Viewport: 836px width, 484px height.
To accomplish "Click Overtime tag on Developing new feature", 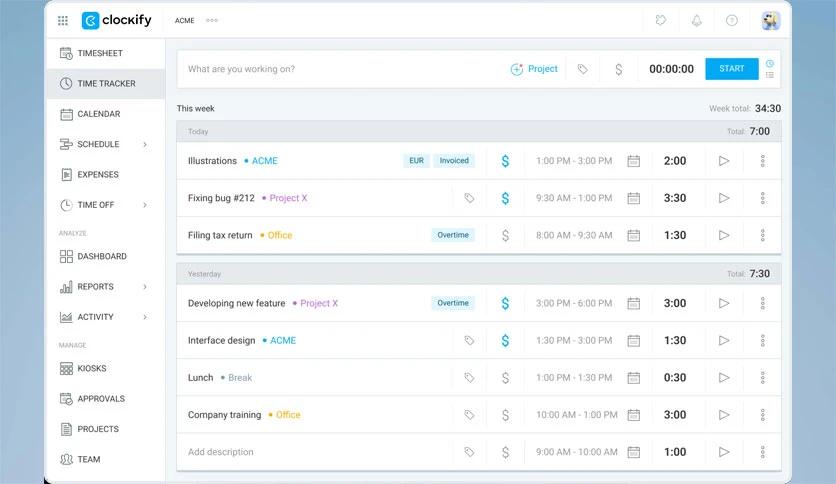I will pyautogui.click(x=453, y=303).
